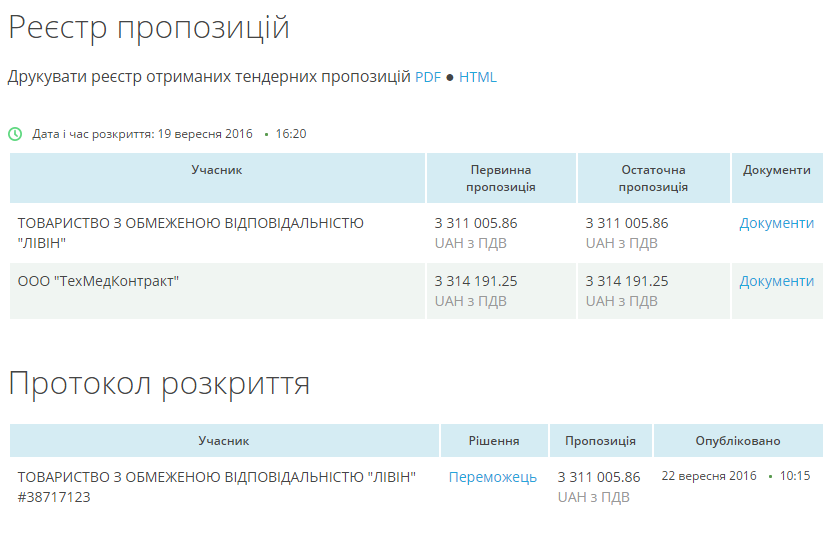
Task: Click ЛІВІН #38717123 entry in protocol table
Action: 216,486
